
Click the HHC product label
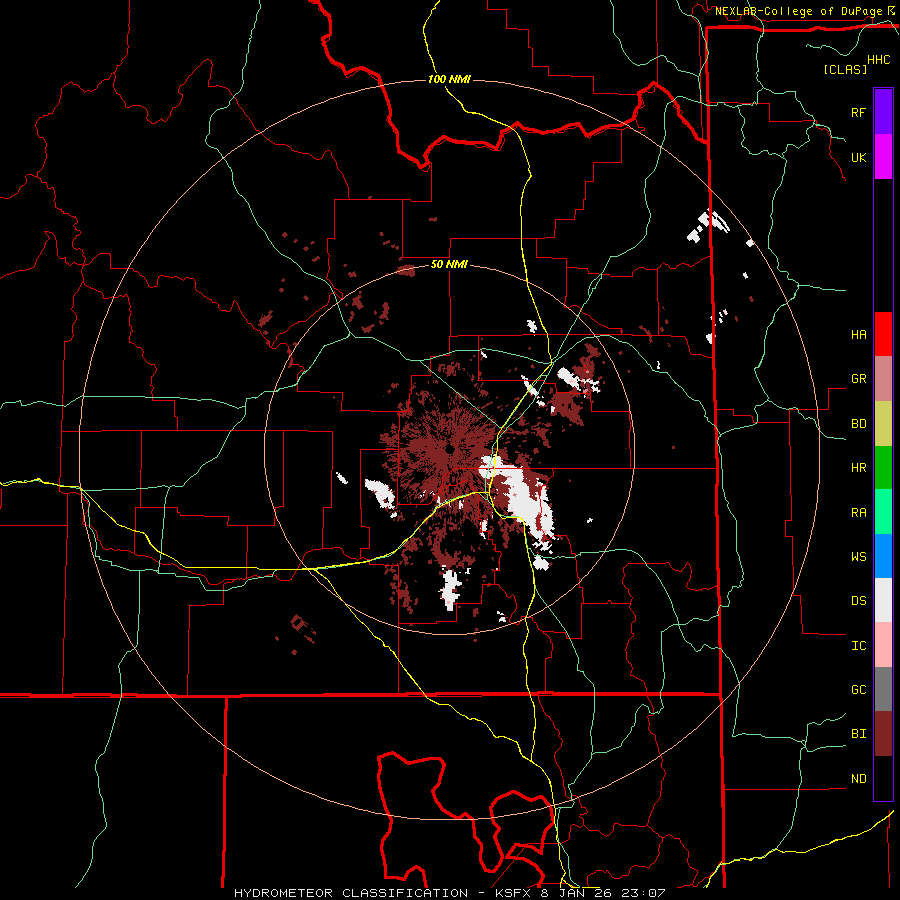[879, 60]
